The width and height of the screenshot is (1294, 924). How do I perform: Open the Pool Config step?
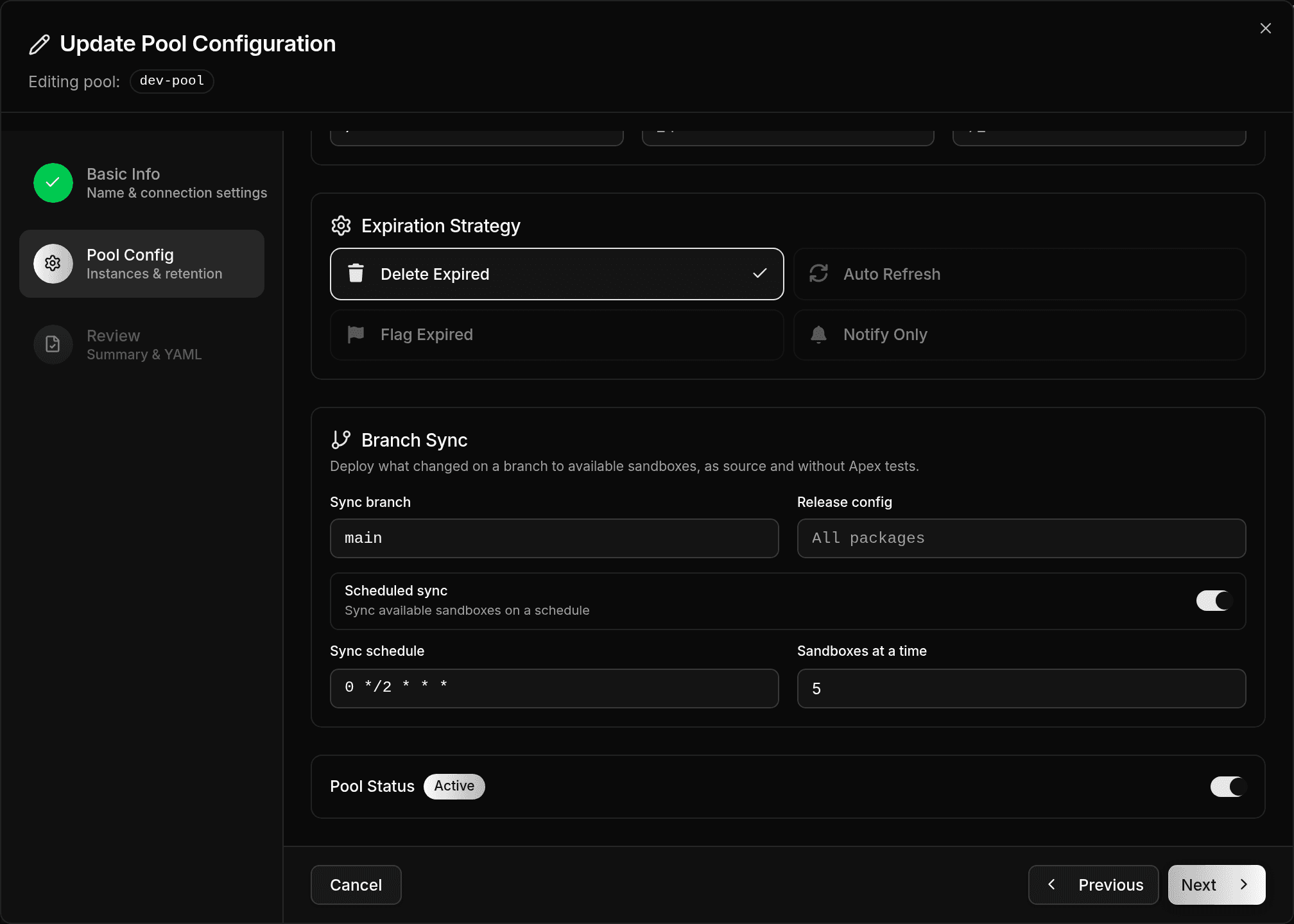(x=142, y=264)
